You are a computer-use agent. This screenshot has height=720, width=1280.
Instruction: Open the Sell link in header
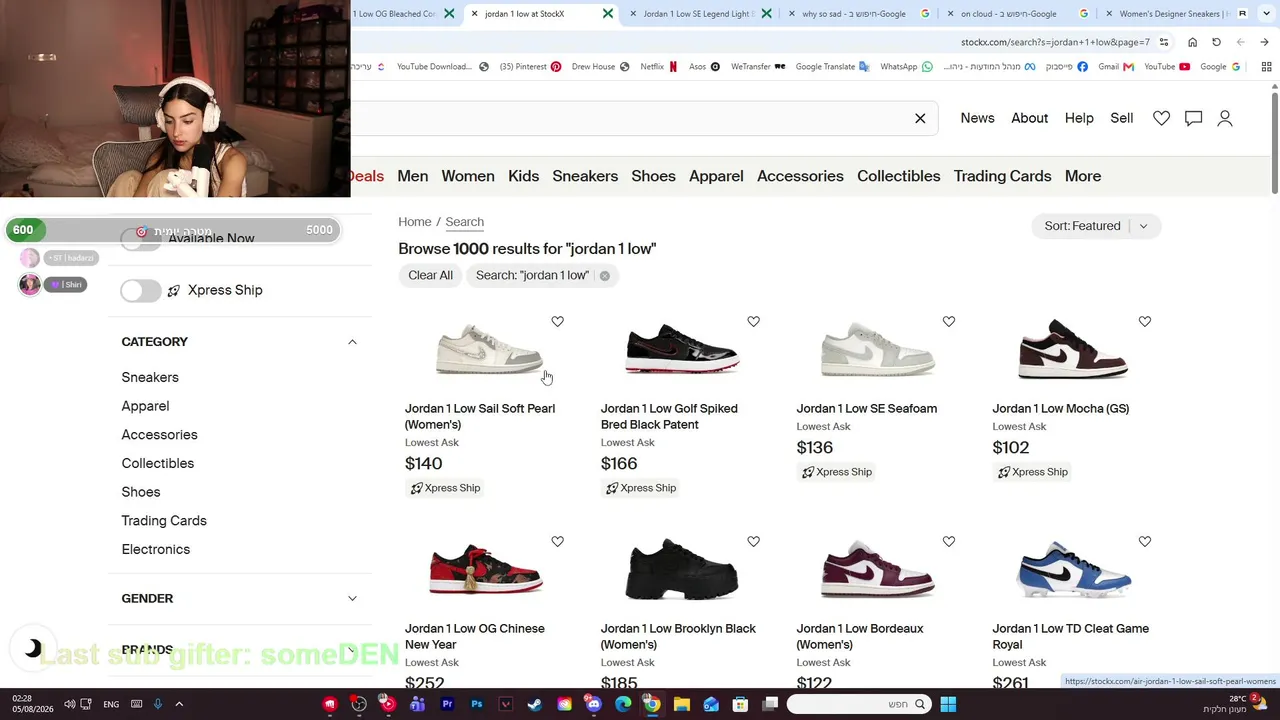(x=1122, y=118)
